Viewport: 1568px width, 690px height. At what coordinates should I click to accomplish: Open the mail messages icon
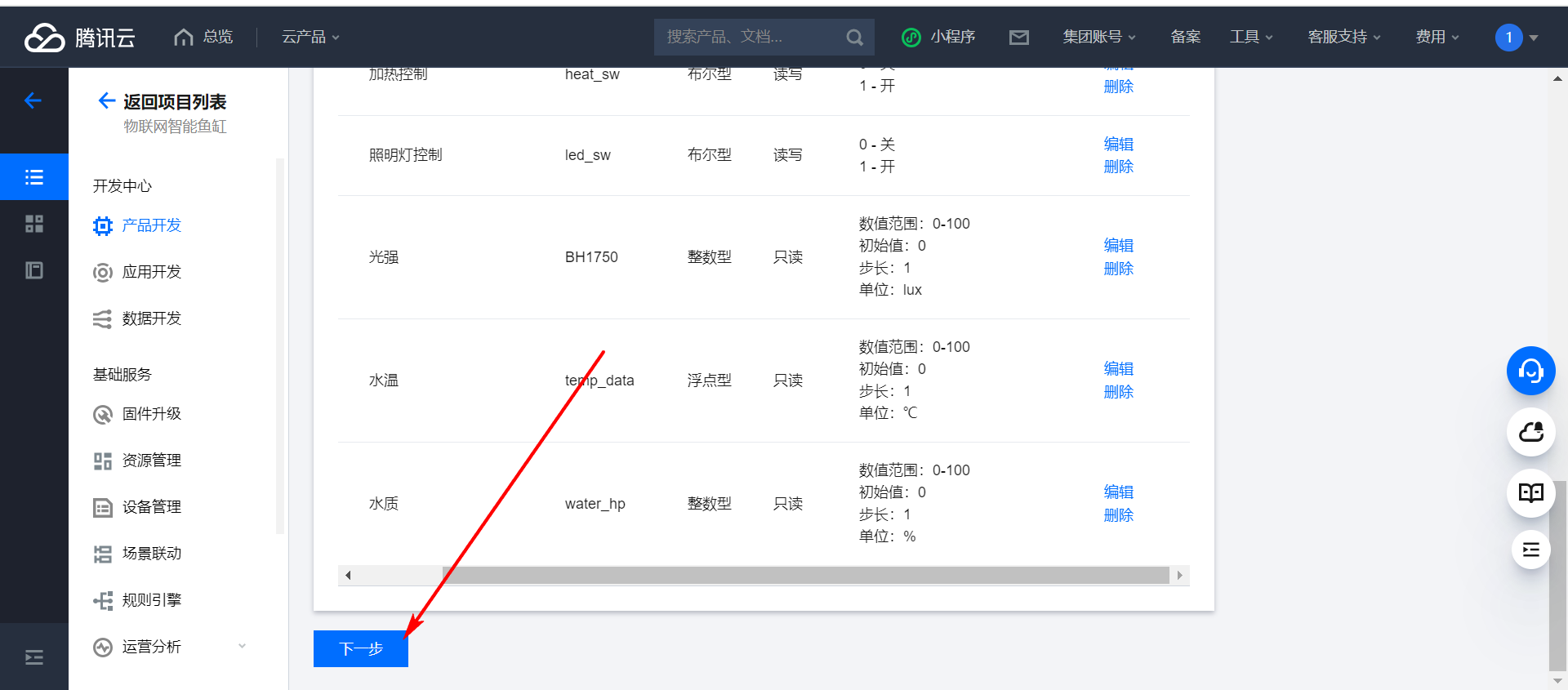(1018, 38)
